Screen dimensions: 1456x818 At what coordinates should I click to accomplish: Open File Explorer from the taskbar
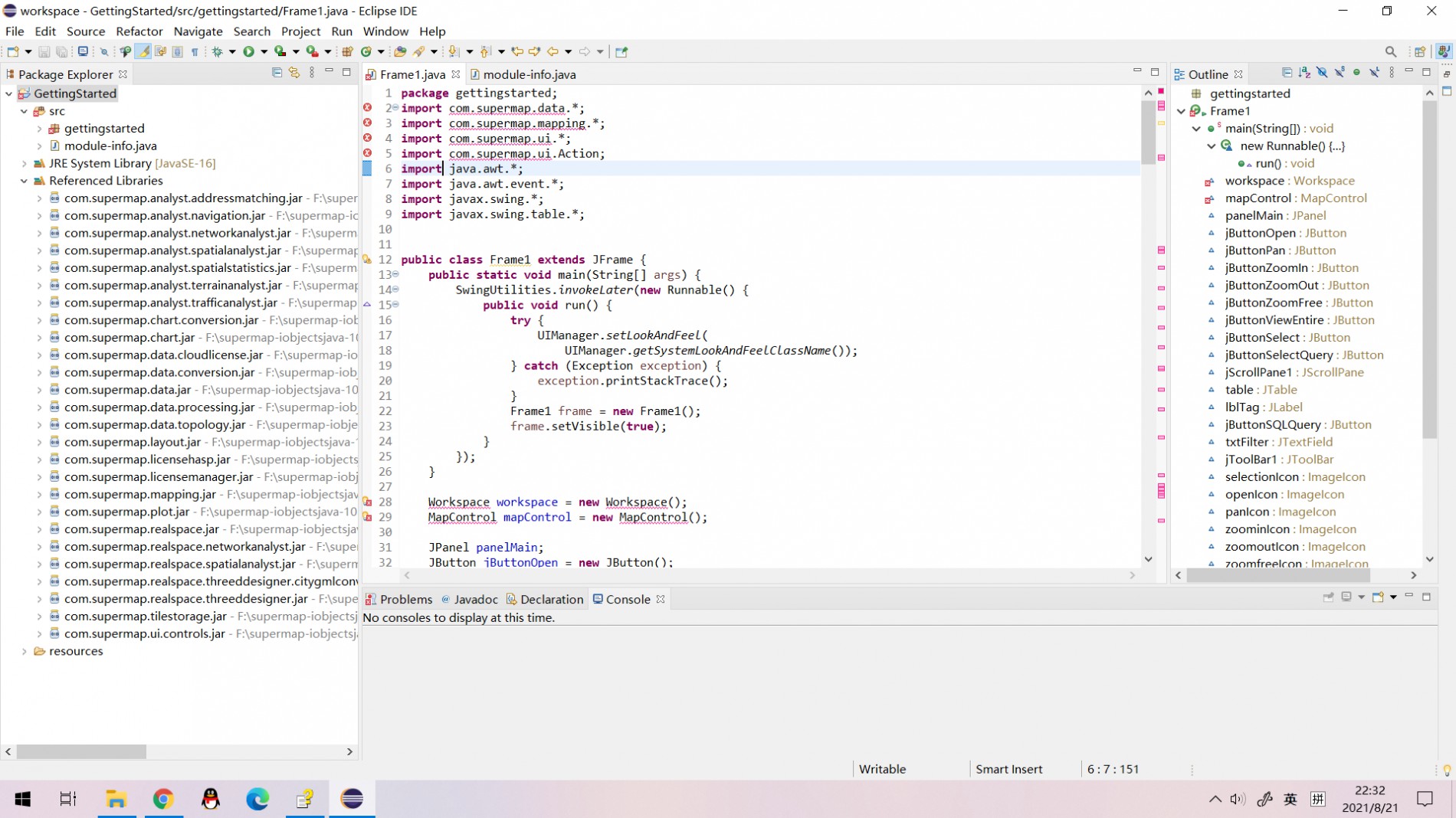(116, 799)
